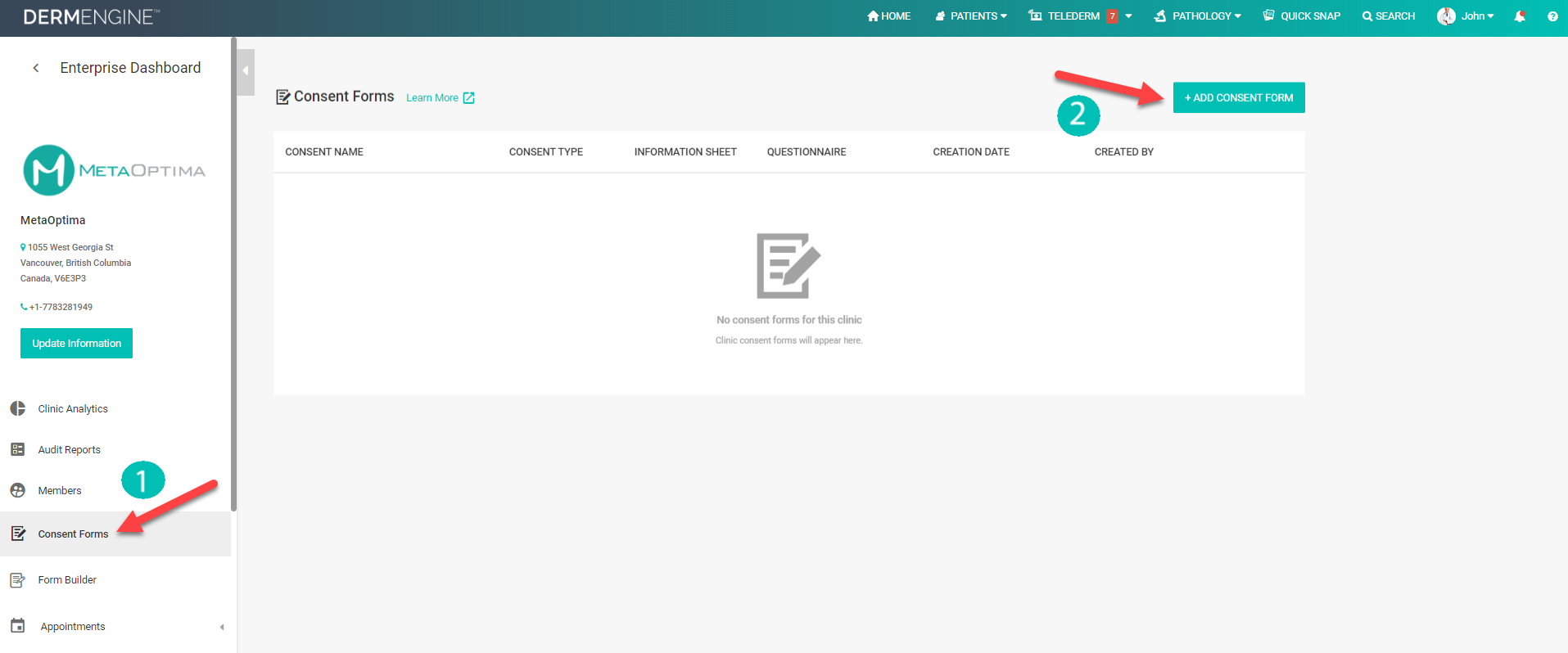Click the DermEngine logo
Screen dimensions: 1568x653
coord(91,16)
